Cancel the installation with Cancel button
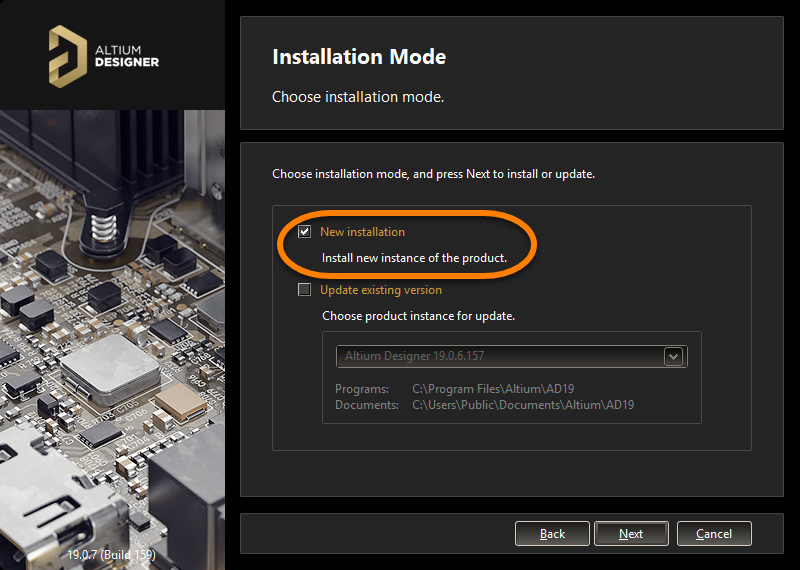The image size is (800, 570). point(713,534)
